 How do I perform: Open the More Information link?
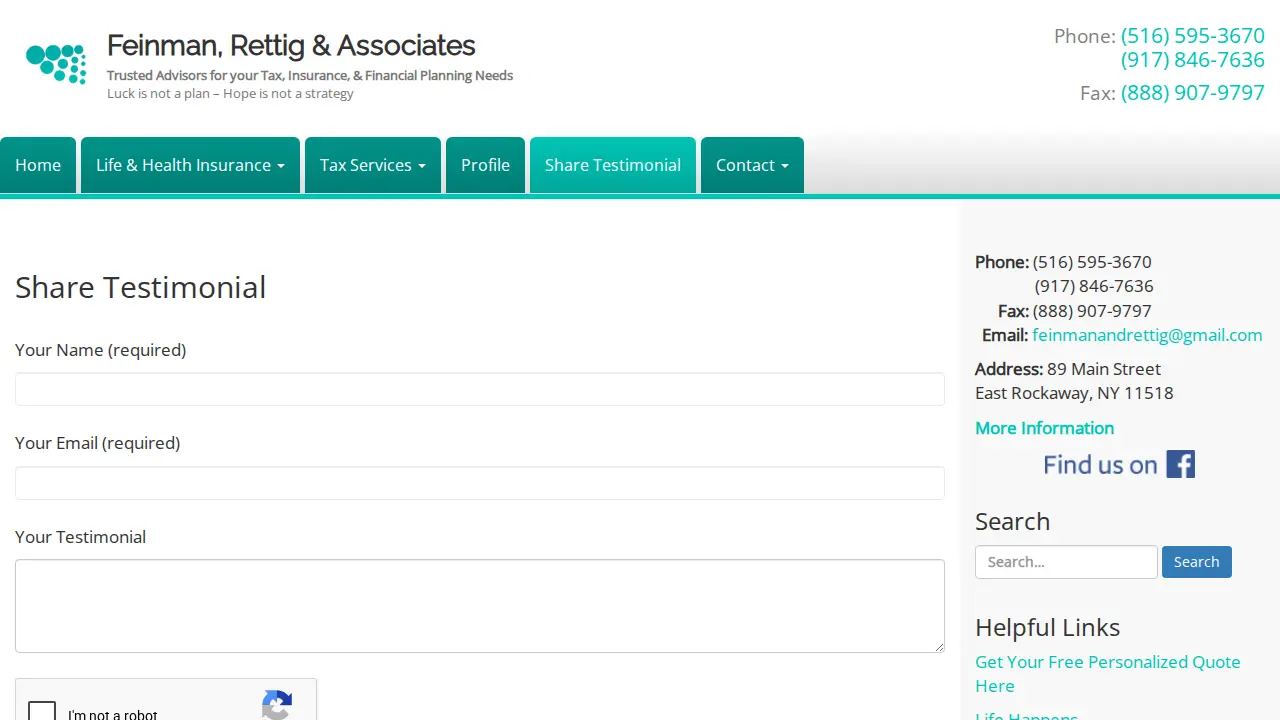click(x=1044, y=428)
